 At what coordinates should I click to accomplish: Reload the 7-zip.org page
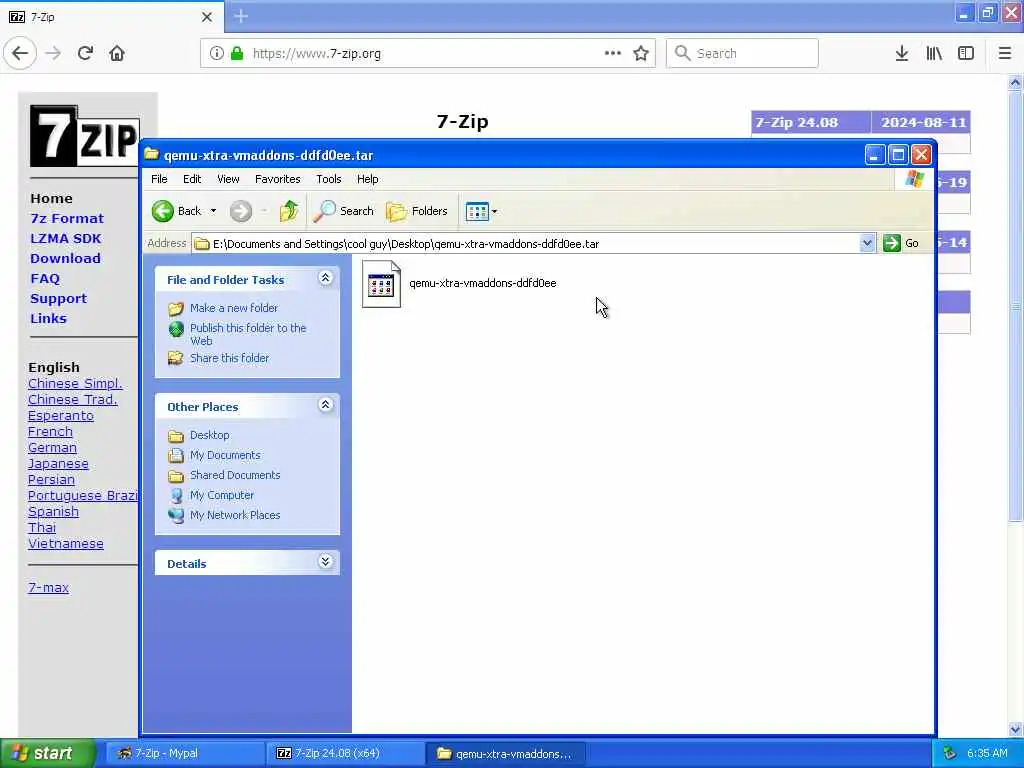click(86, 53)
